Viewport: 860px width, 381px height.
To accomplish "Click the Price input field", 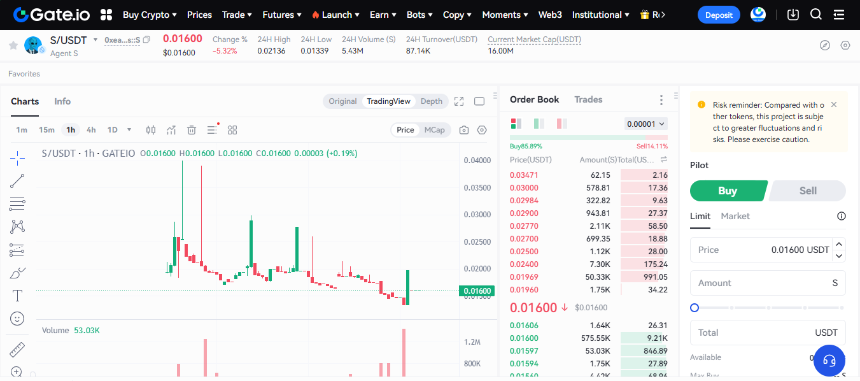I will click(x=768, y=249).
